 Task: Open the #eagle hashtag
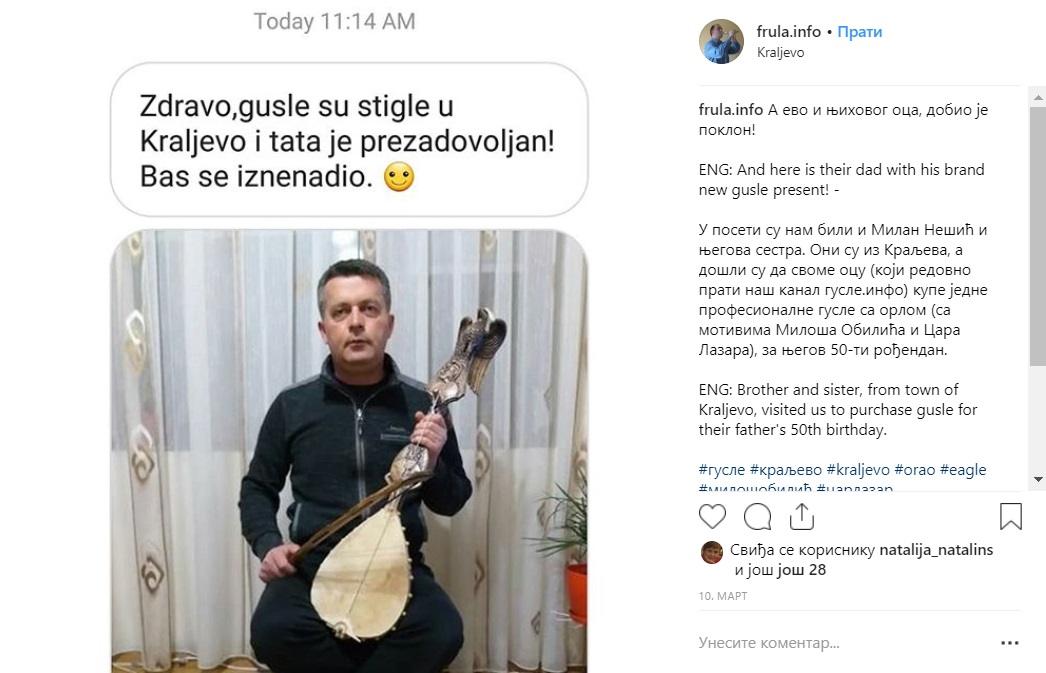[x=963, y=470]
